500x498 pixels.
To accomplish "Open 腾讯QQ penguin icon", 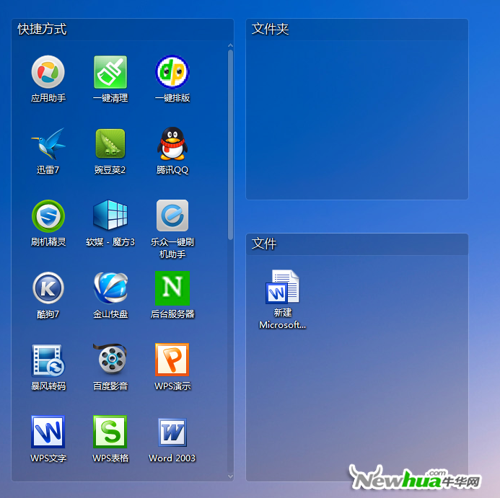I will (x=172, y=143).
